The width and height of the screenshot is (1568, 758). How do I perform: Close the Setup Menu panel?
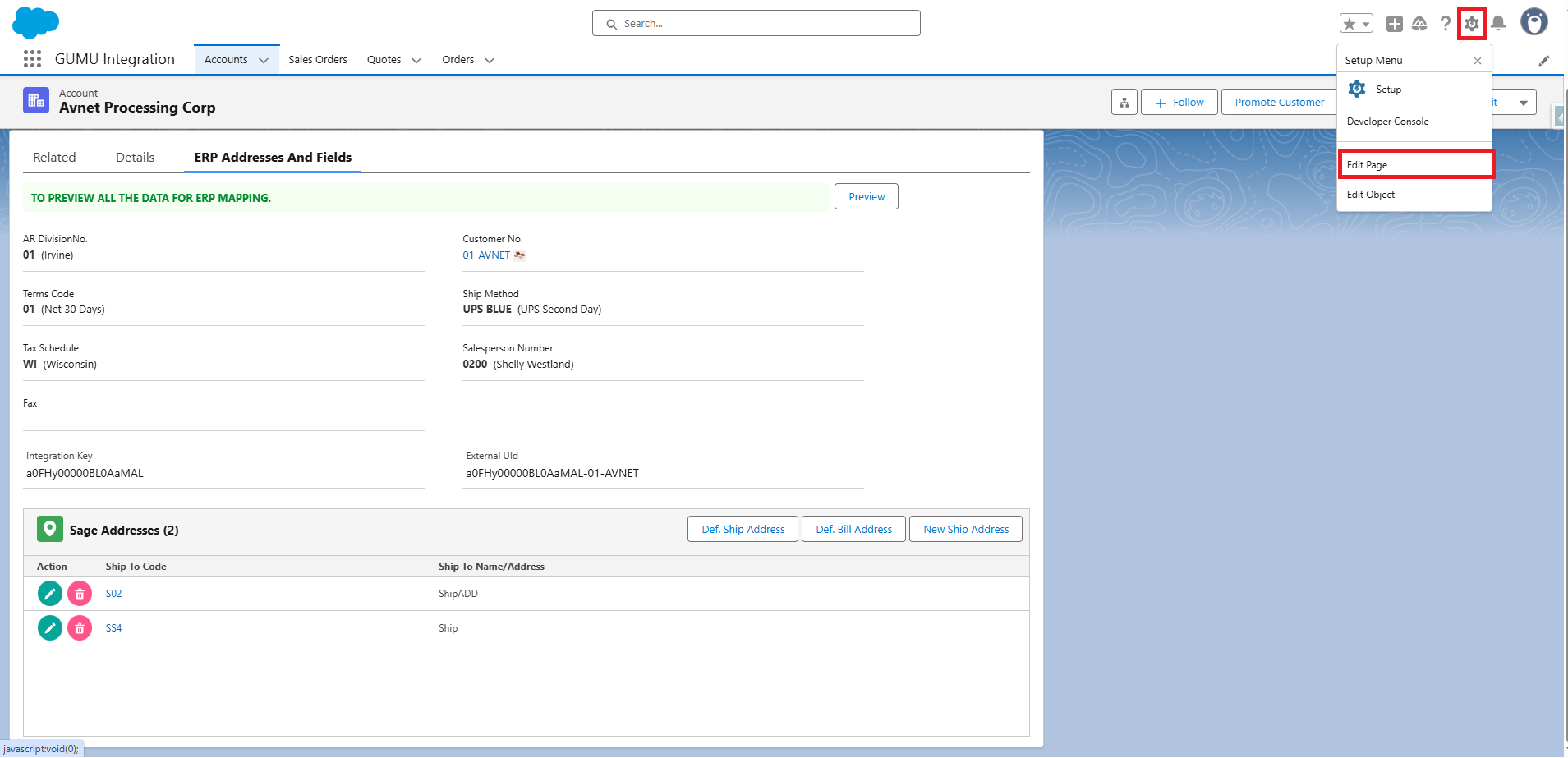pyautogui.click(x=1478, y=61)
